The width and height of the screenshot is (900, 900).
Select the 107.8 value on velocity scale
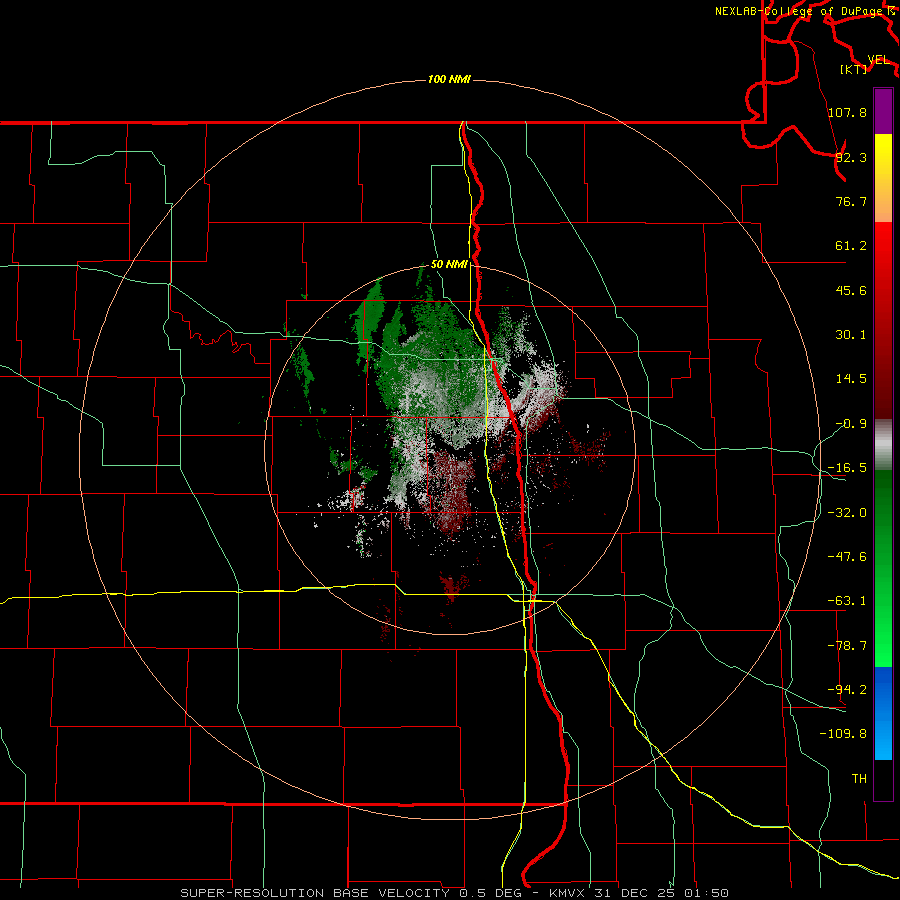tap(847, 112)
